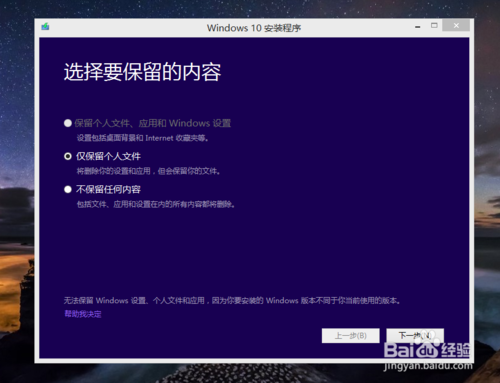This screenshot has width=500, height=383.
Task: Click the 将删除你的设置和应用 description text
Action: pos(148,171)
